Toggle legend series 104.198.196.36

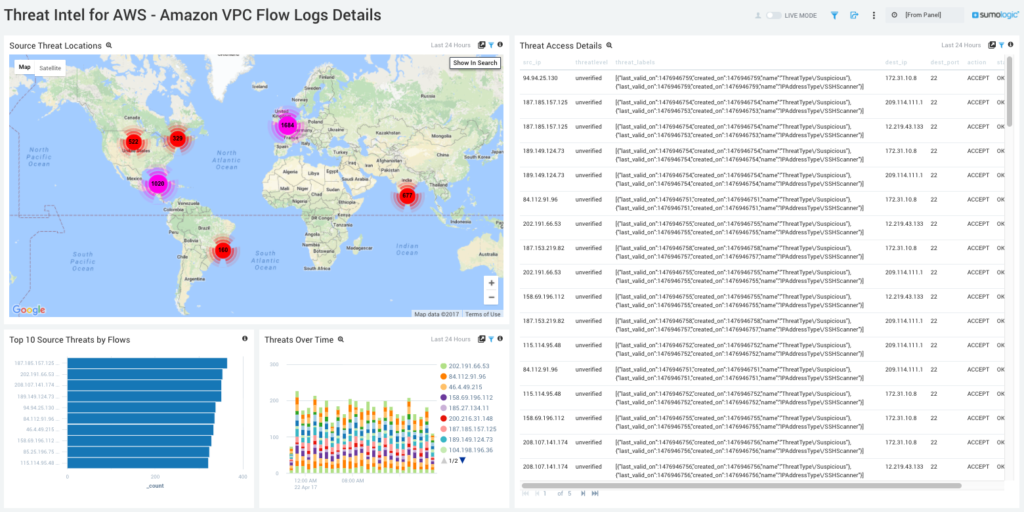tap(466, 450)
